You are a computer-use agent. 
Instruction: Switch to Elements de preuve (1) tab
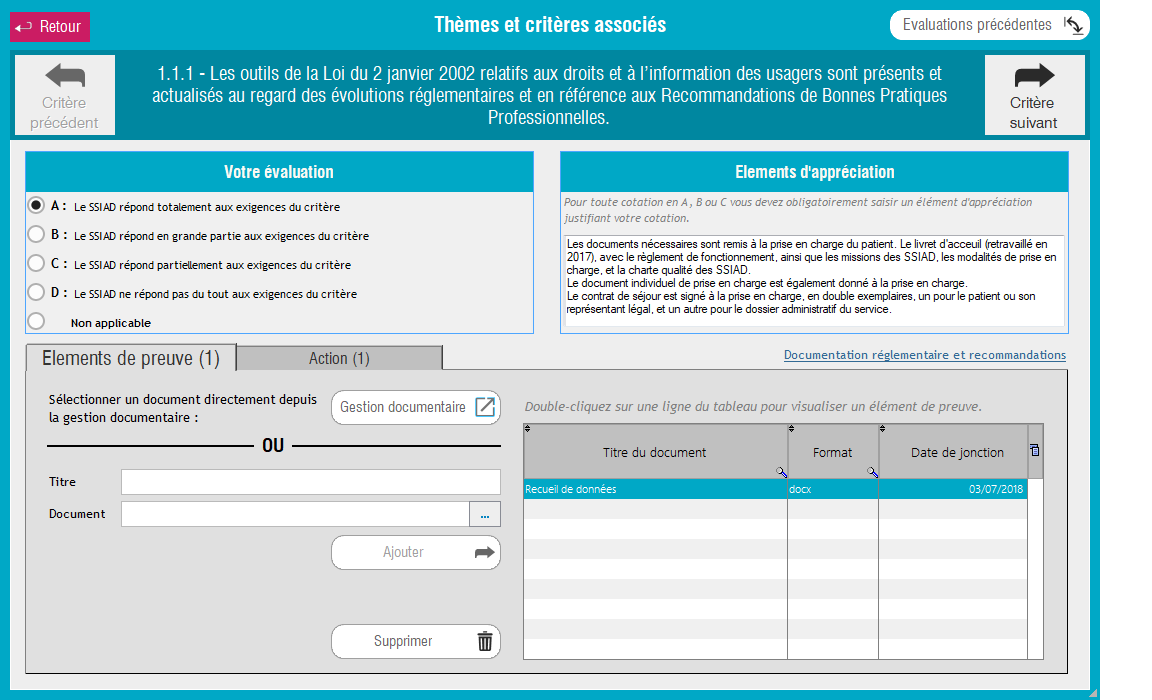[131, 358]
